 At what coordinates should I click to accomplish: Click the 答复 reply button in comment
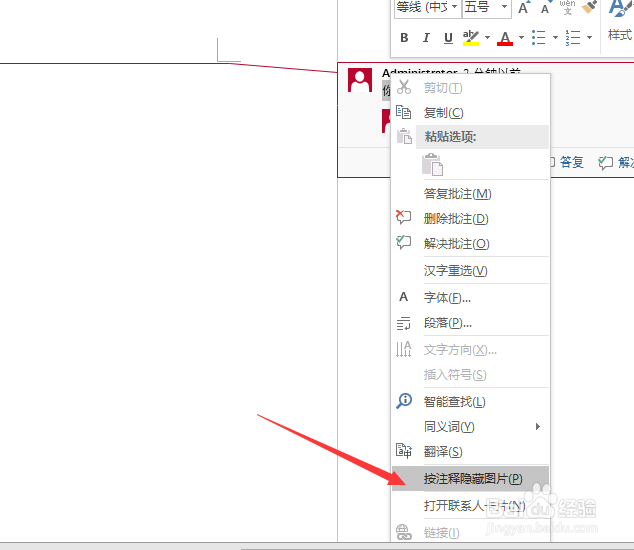pos(567,163)
